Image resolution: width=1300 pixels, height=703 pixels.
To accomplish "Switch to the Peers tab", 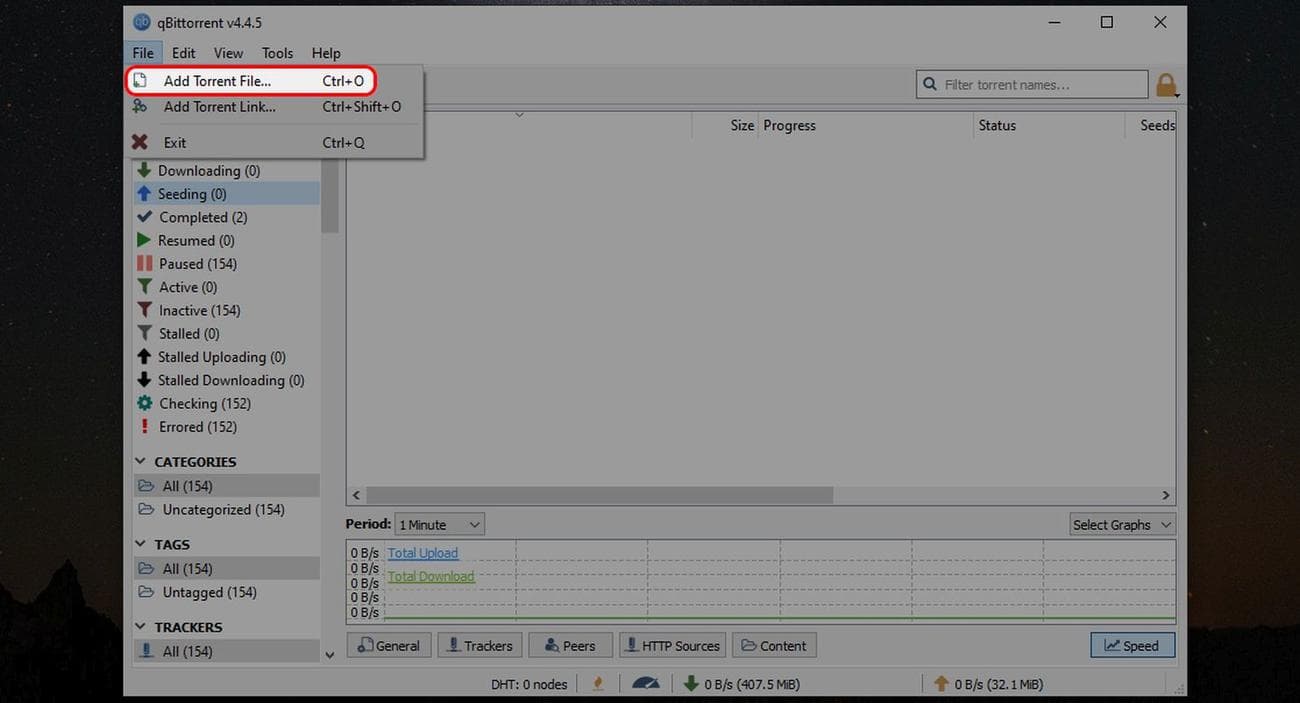I will coord(570,645).
